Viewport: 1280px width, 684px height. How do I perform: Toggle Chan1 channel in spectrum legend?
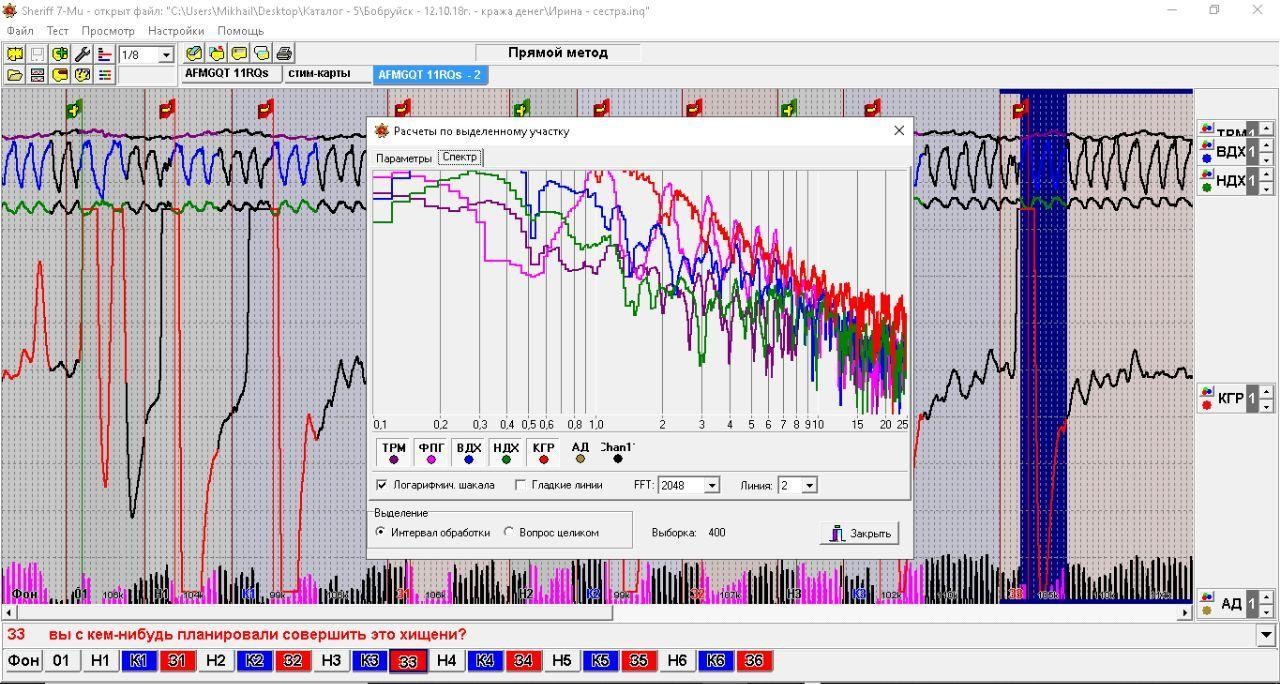(617, 453)
